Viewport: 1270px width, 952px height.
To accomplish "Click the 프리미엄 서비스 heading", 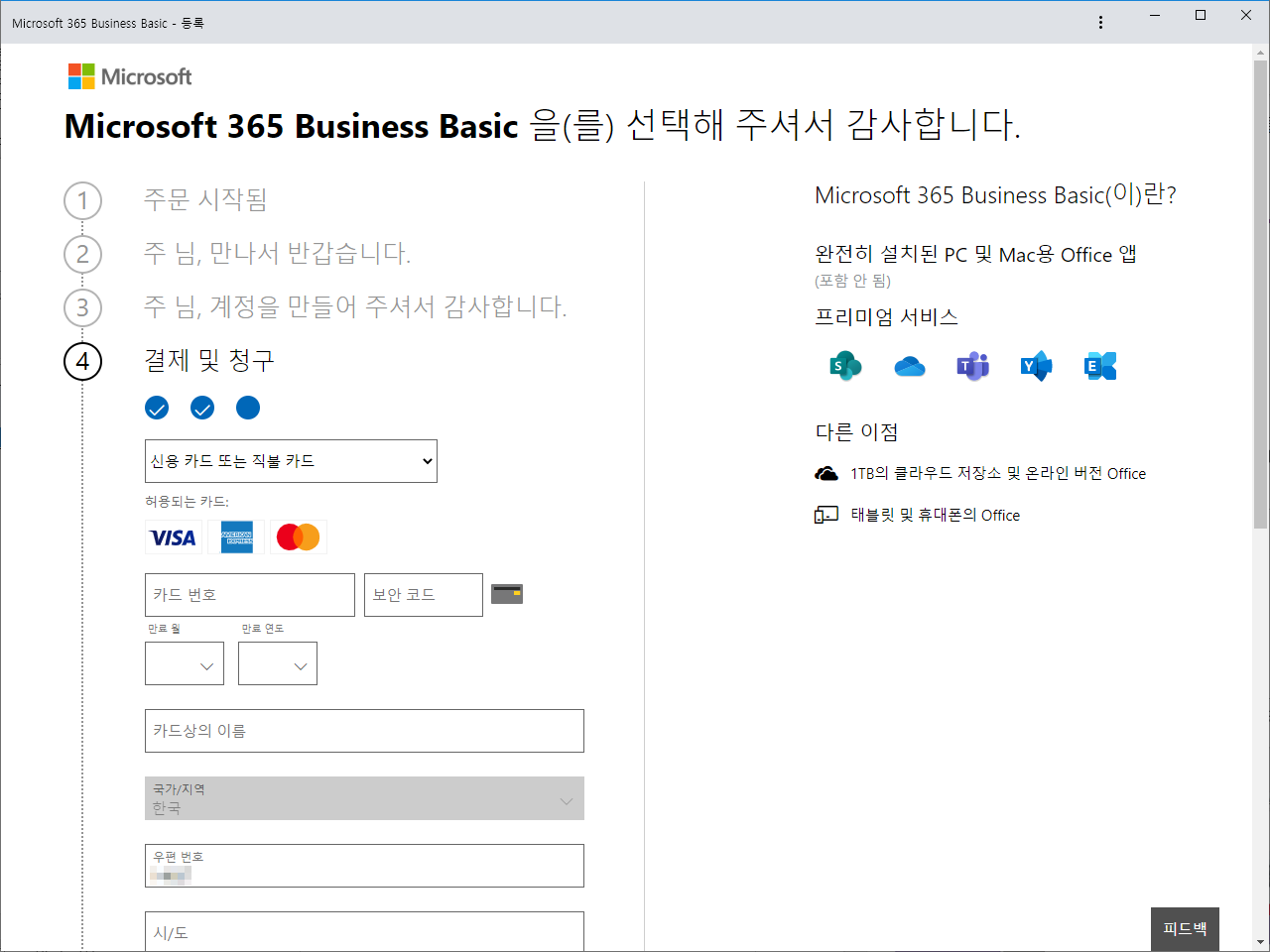I will [886, 317].
